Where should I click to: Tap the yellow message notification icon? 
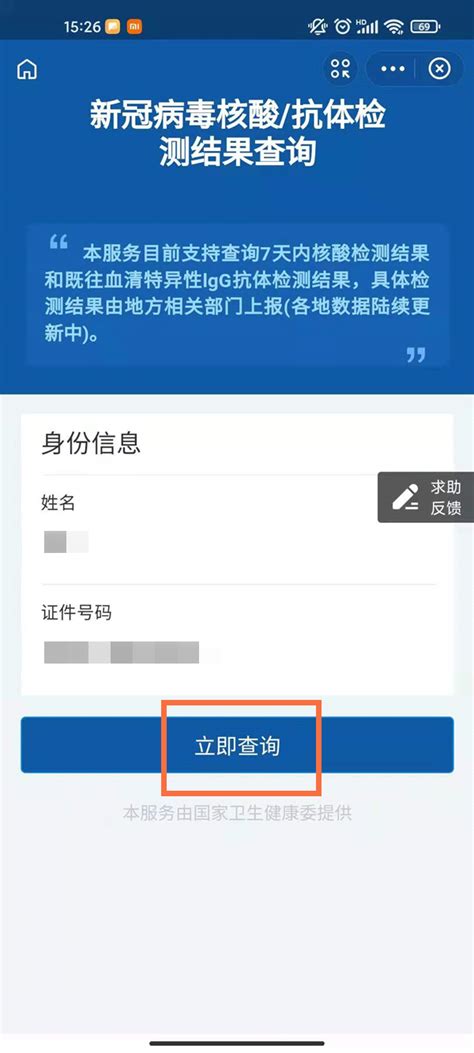pos(114,27)
